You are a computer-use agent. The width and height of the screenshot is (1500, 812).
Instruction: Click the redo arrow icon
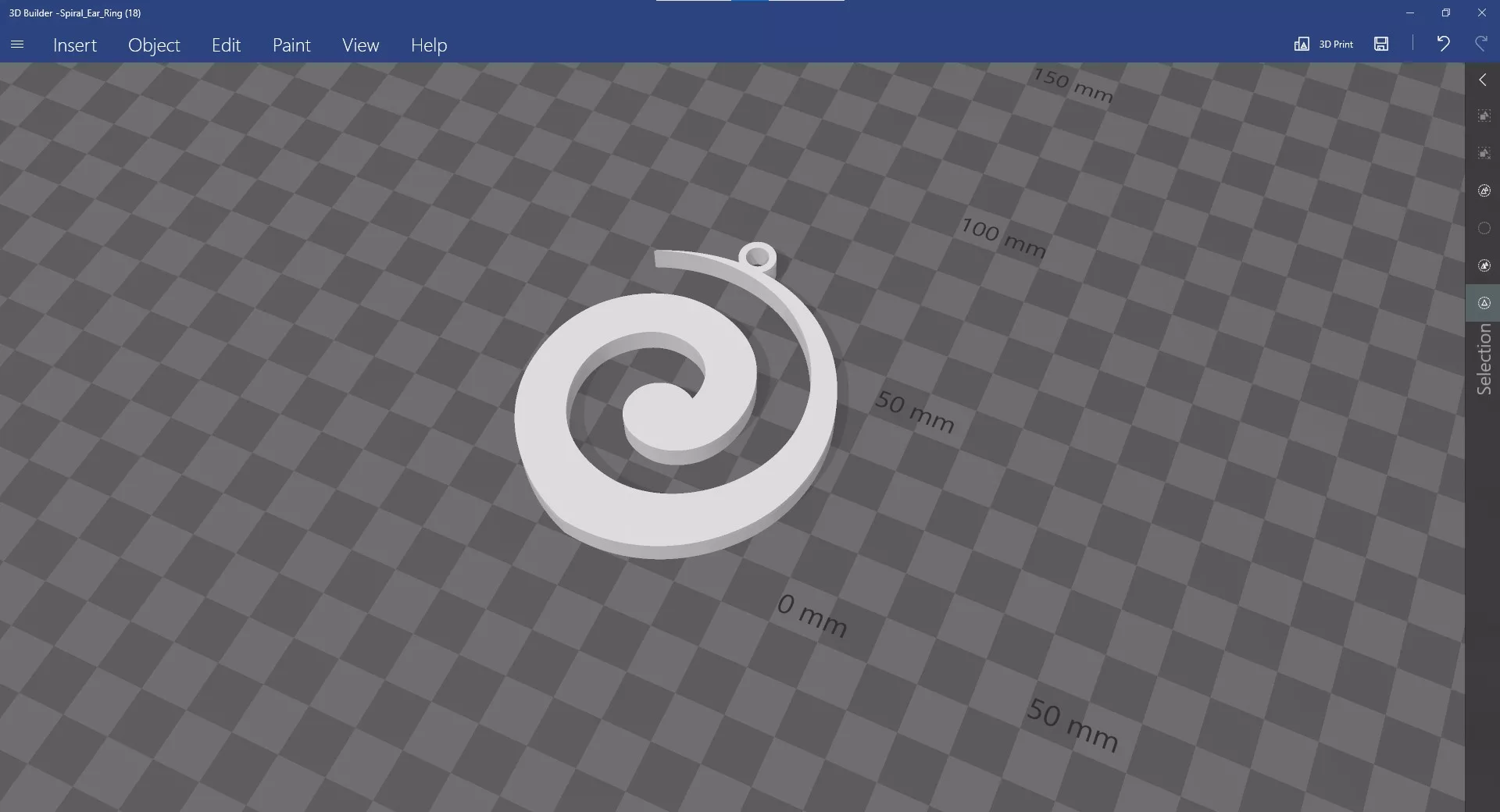pyautogui.click(x=1480, y=45)
